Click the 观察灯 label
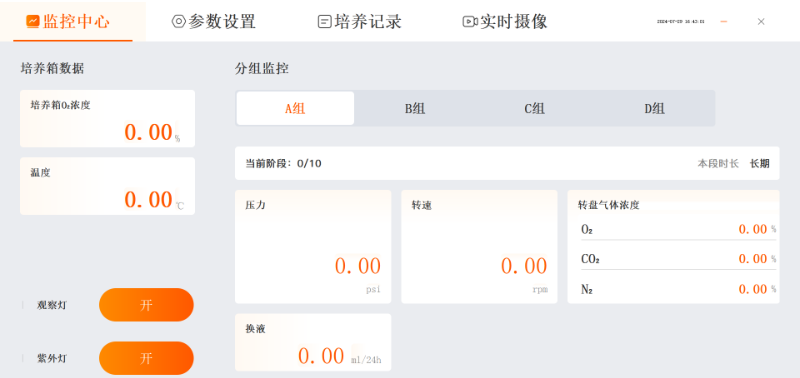This screenshot has width=800, height=378. [x=52, y=306]
